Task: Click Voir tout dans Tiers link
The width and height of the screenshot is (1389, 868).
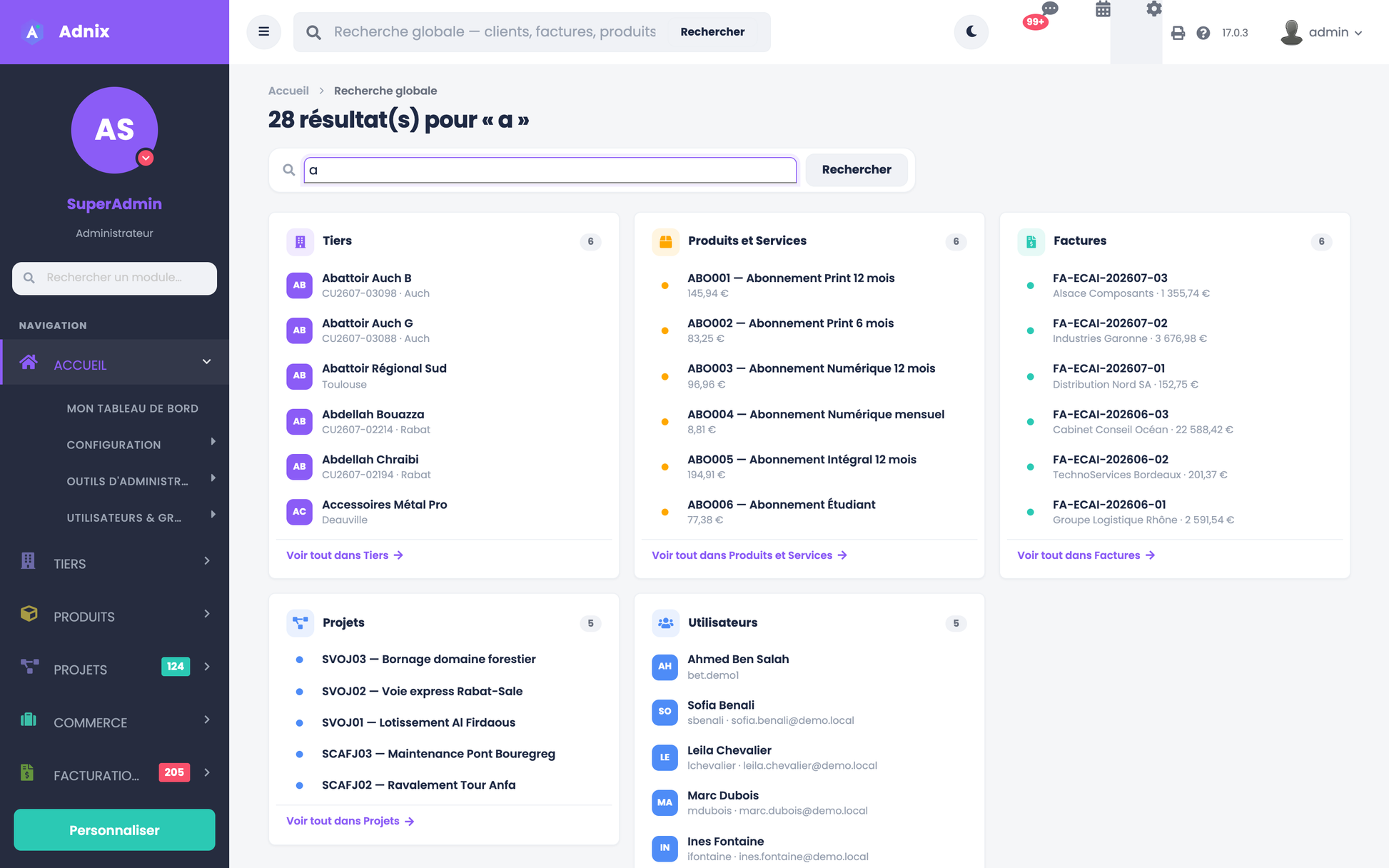Action: click(345, 555)
